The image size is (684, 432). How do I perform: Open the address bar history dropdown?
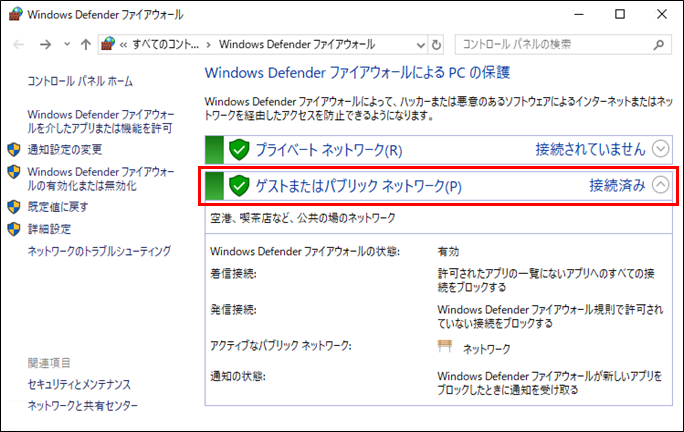(x=421, y=45)
